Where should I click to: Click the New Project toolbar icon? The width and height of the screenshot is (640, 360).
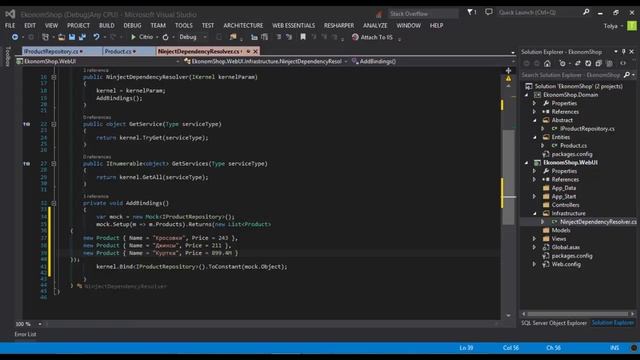pos(45,37)
